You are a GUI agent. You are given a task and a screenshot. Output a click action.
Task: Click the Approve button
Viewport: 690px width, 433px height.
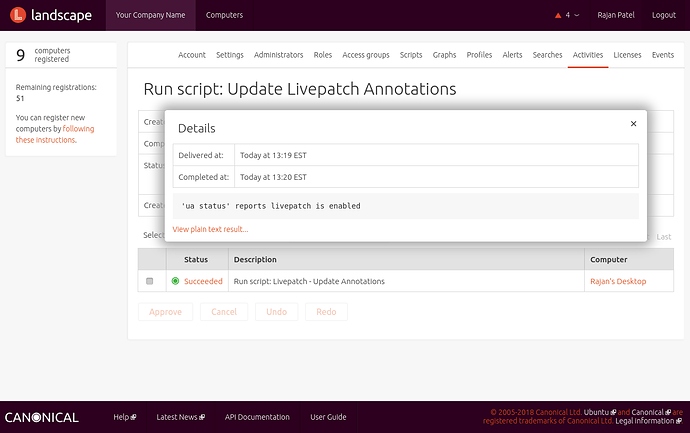165,312
